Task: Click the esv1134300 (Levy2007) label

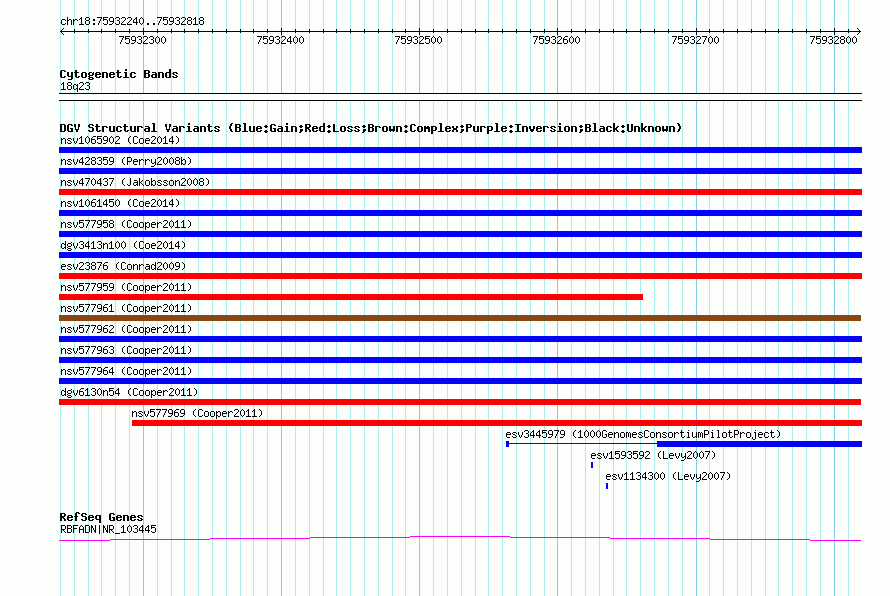Action: tap(668, 476)
